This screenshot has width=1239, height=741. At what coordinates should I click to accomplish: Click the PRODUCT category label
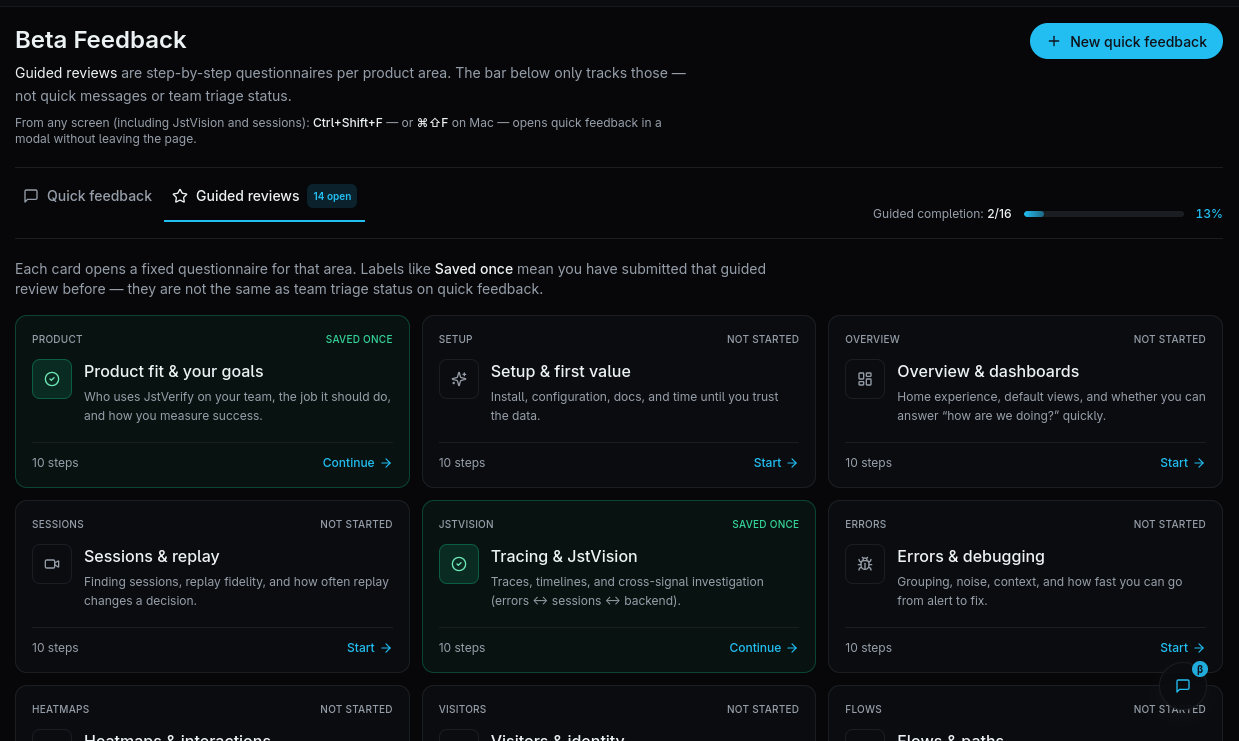click(57, 340)
